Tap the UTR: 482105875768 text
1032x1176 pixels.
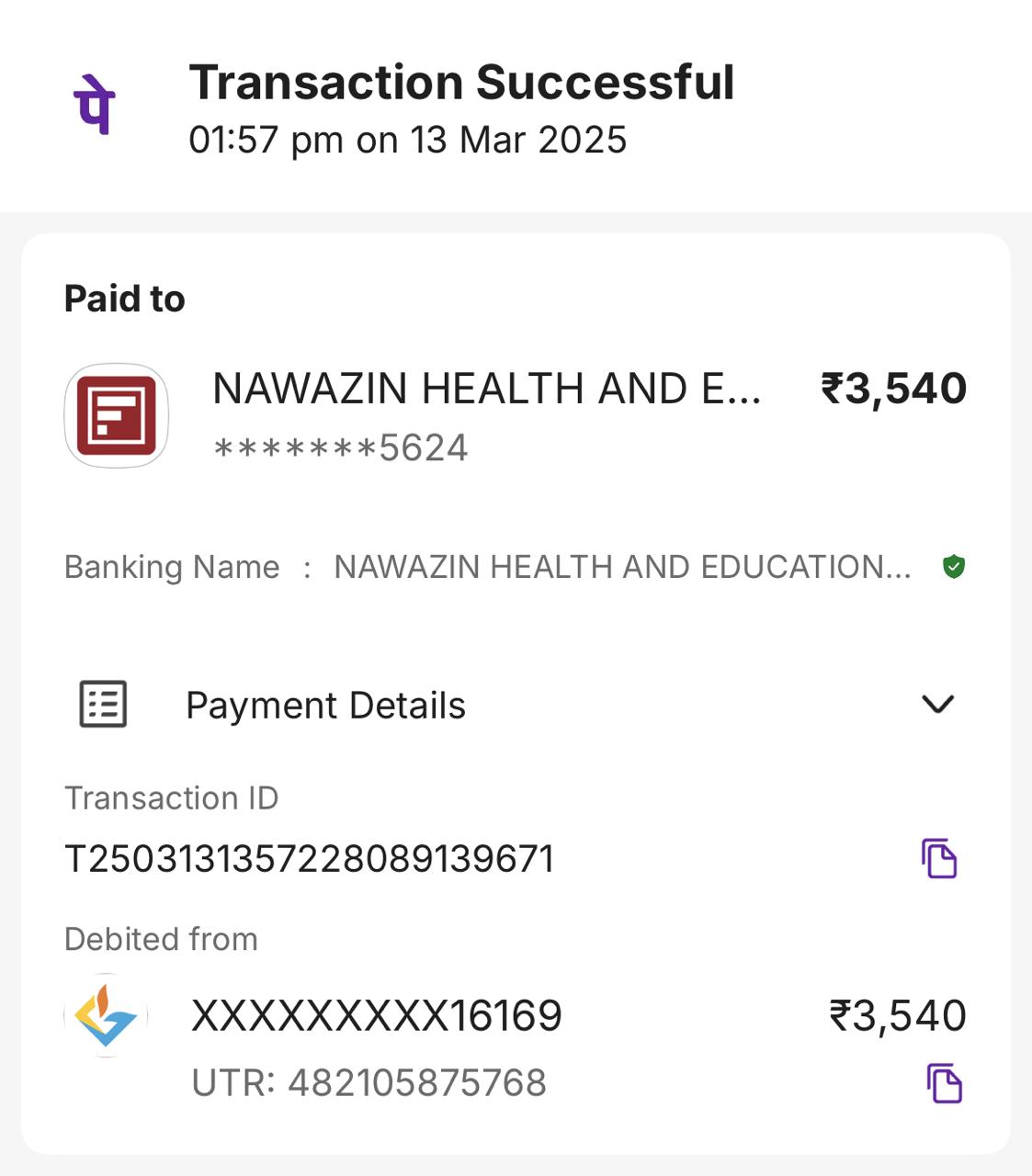(x=369, y=1083)
